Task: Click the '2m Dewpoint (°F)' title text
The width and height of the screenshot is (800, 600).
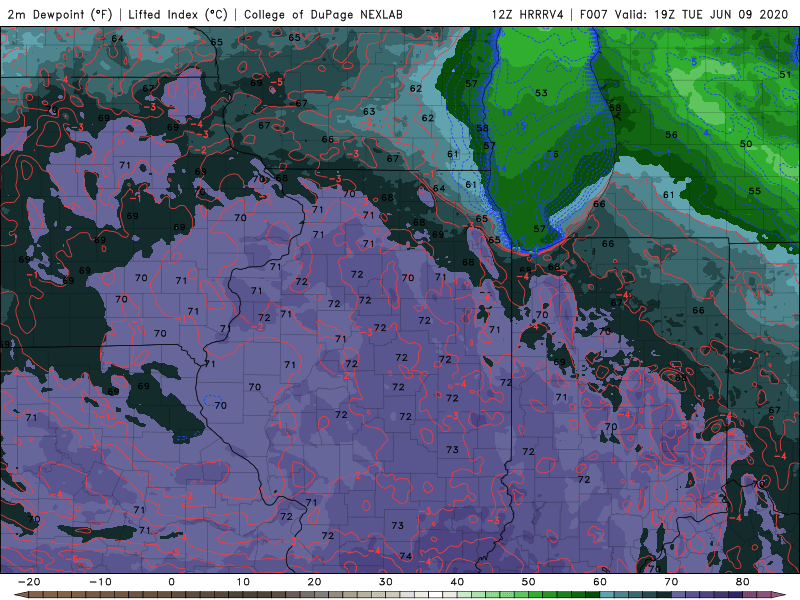Action: click(x=60, y=14)
